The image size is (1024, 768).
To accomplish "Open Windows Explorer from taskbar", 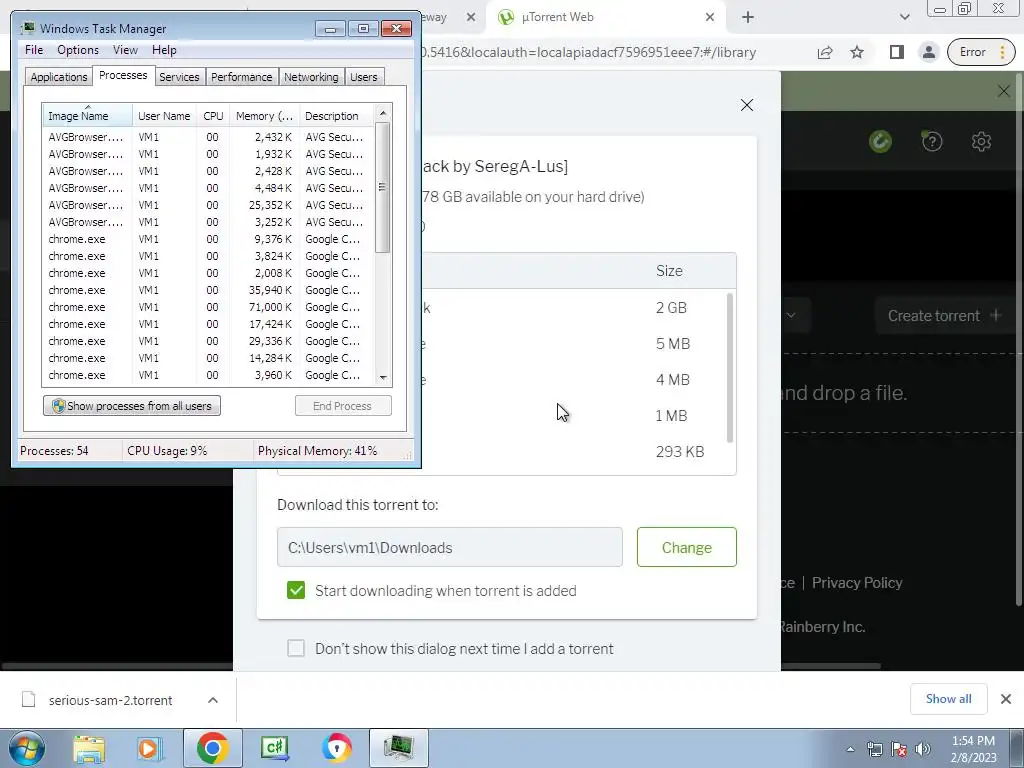I will [x=89, y=748].
